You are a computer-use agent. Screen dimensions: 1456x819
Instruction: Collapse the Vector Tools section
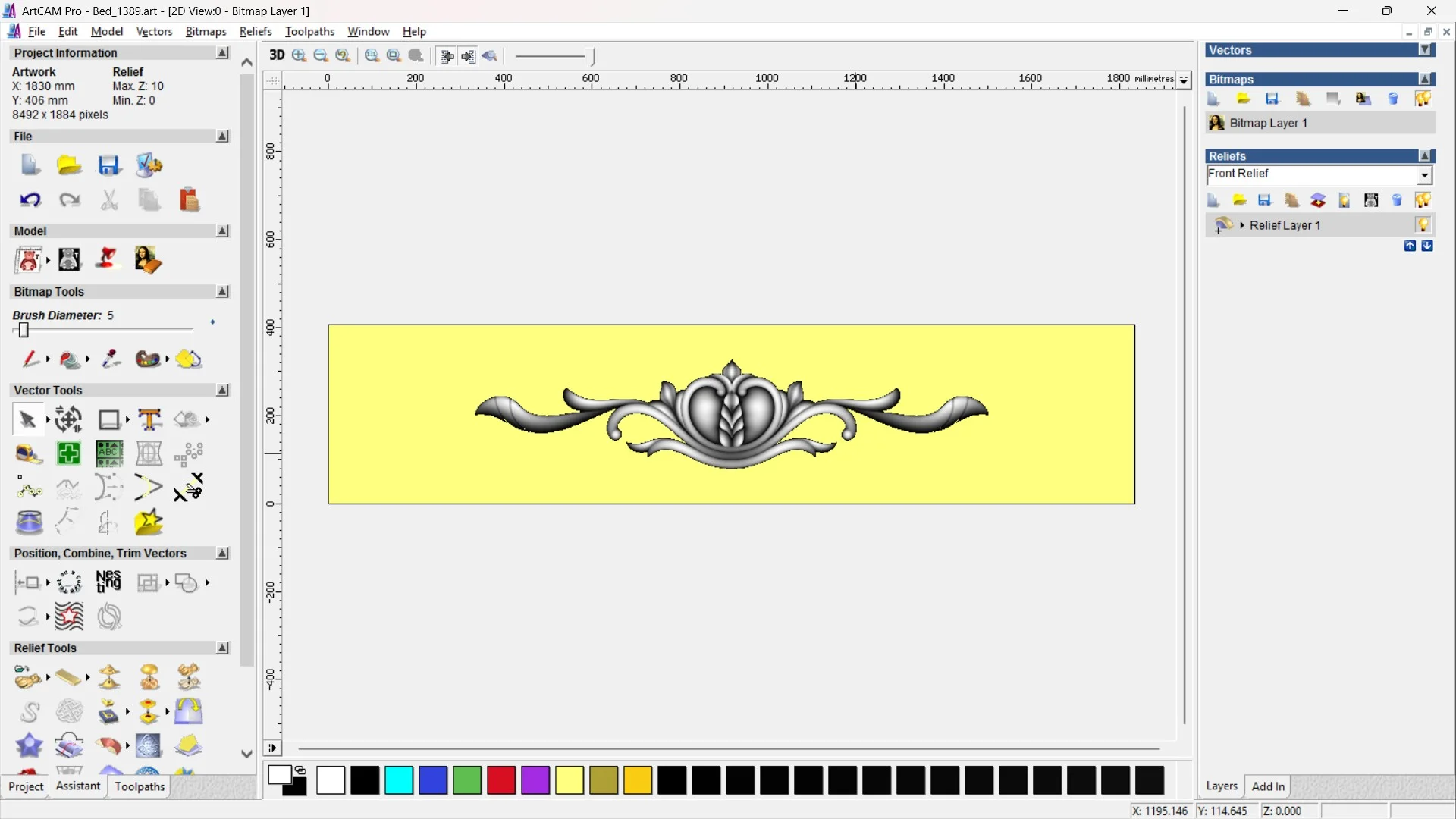click(222, 390)
